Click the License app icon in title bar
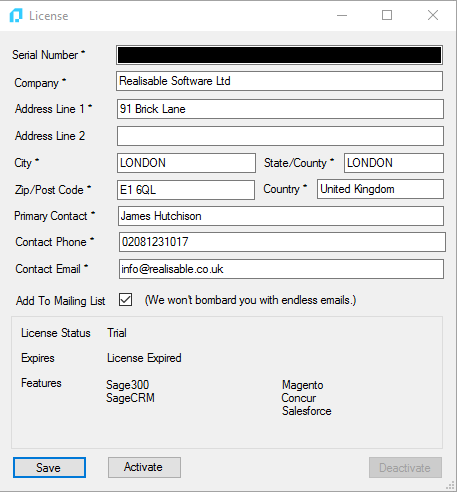Image resolution: width=457 pixels, height=492 pixels. (16, 16)
